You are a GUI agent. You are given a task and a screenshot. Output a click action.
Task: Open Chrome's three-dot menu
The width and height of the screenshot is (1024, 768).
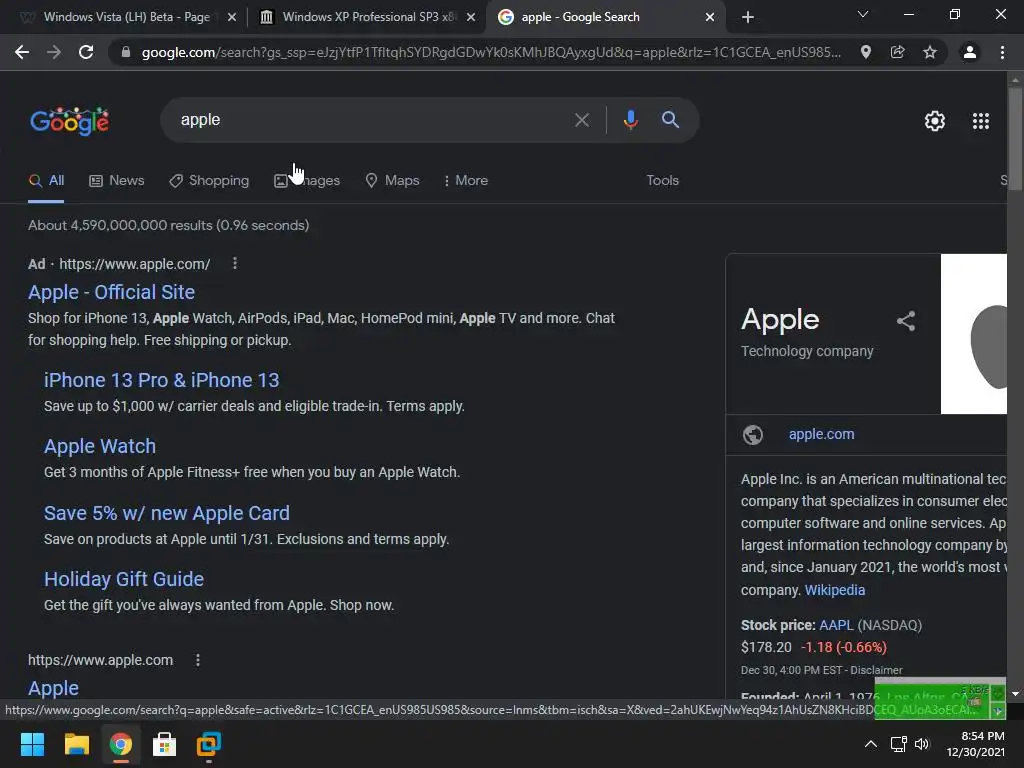(1002, 52)
